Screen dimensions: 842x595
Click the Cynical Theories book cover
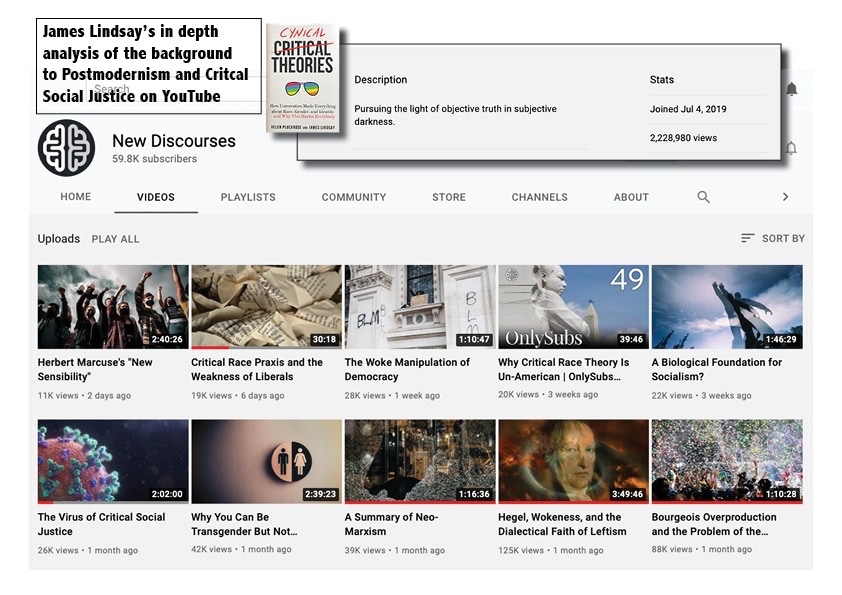[x=301, y=80]
